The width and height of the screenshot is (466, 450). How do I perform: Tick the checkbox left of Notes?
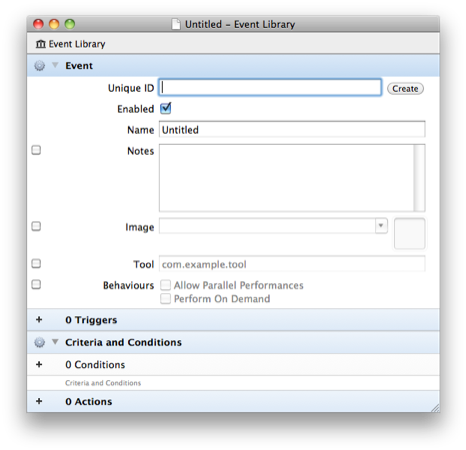coord(36,150)
